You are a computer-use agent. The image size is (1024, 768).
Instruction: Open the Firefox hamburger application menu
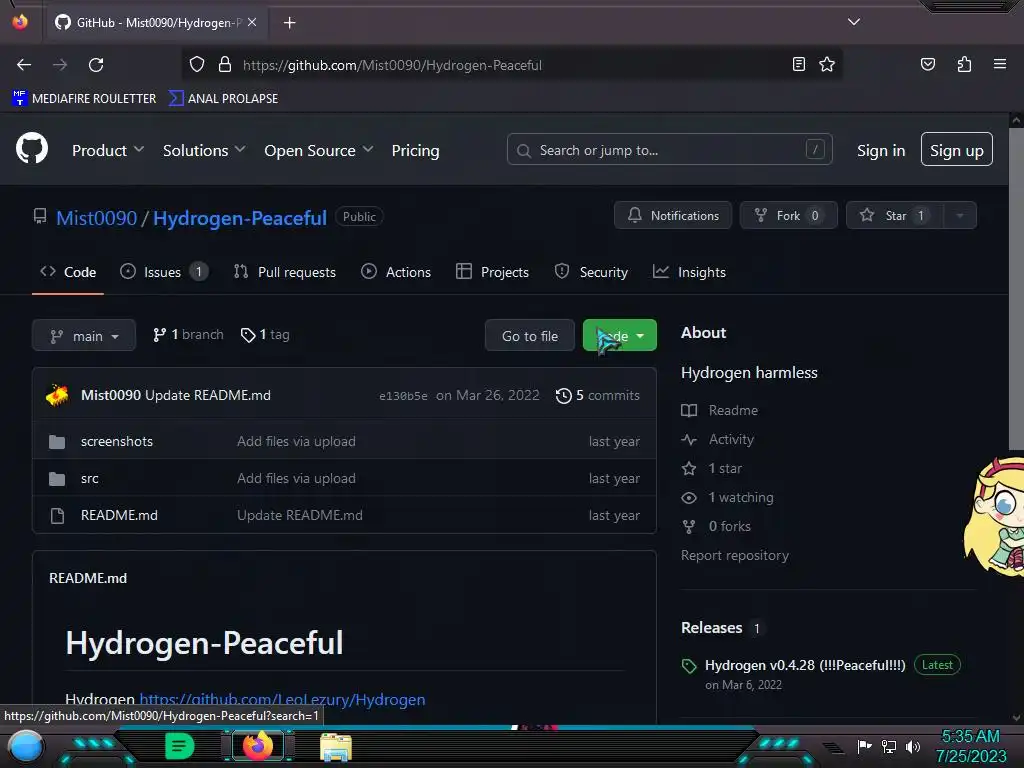pos(999,64)
